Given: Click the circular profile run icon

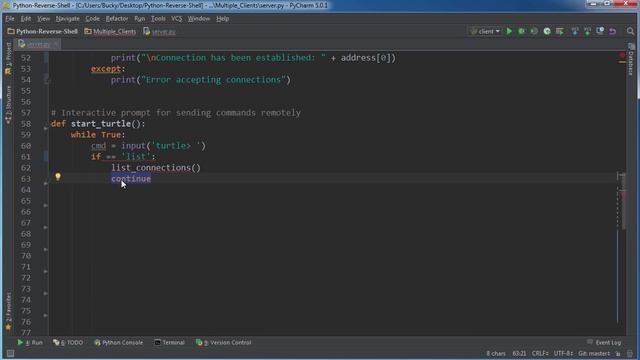Looking at the screenshot, I should pos(547,31).
